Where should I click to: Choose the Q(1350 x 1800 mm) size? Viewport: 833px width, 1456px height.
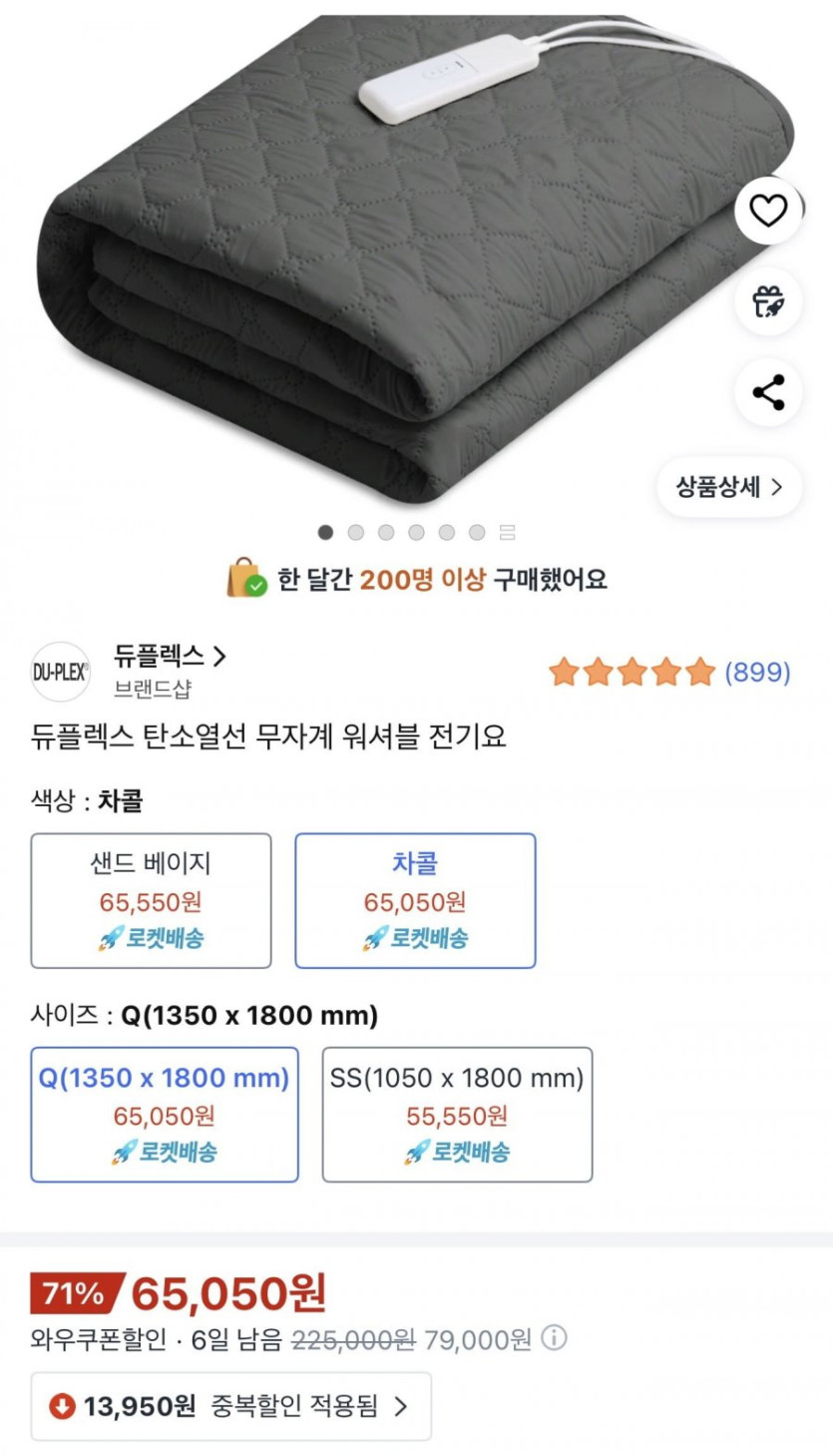coord(165,1114)
